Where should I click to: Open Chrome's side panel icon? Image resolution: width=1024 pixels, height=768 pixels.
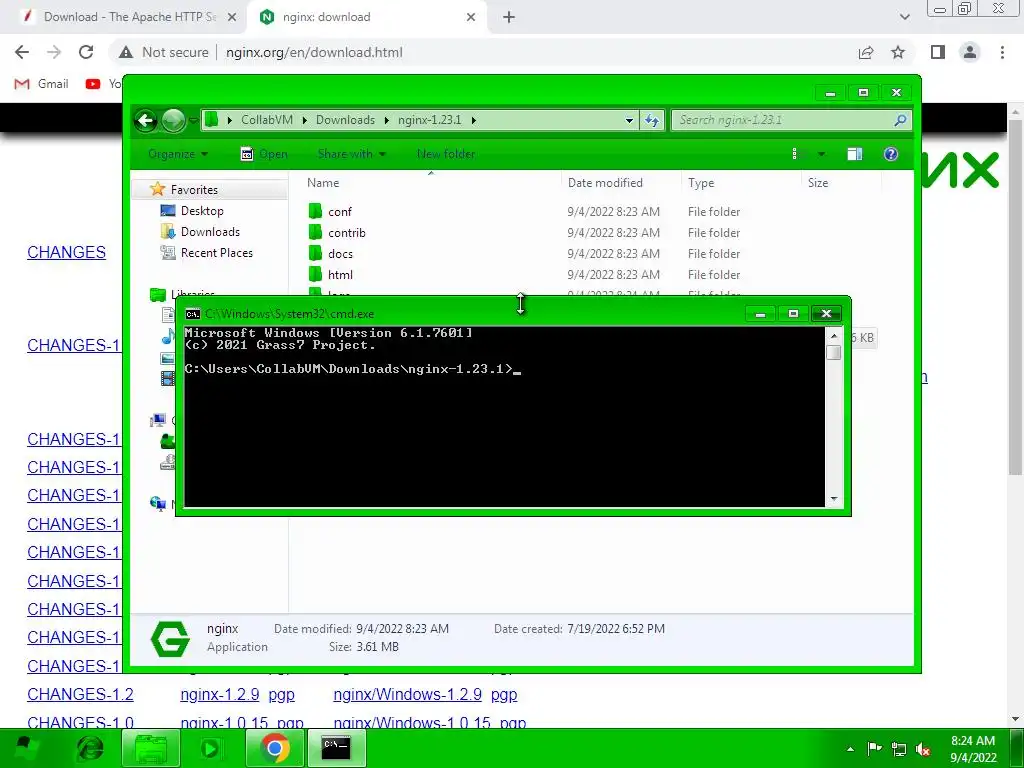point(938,52)
